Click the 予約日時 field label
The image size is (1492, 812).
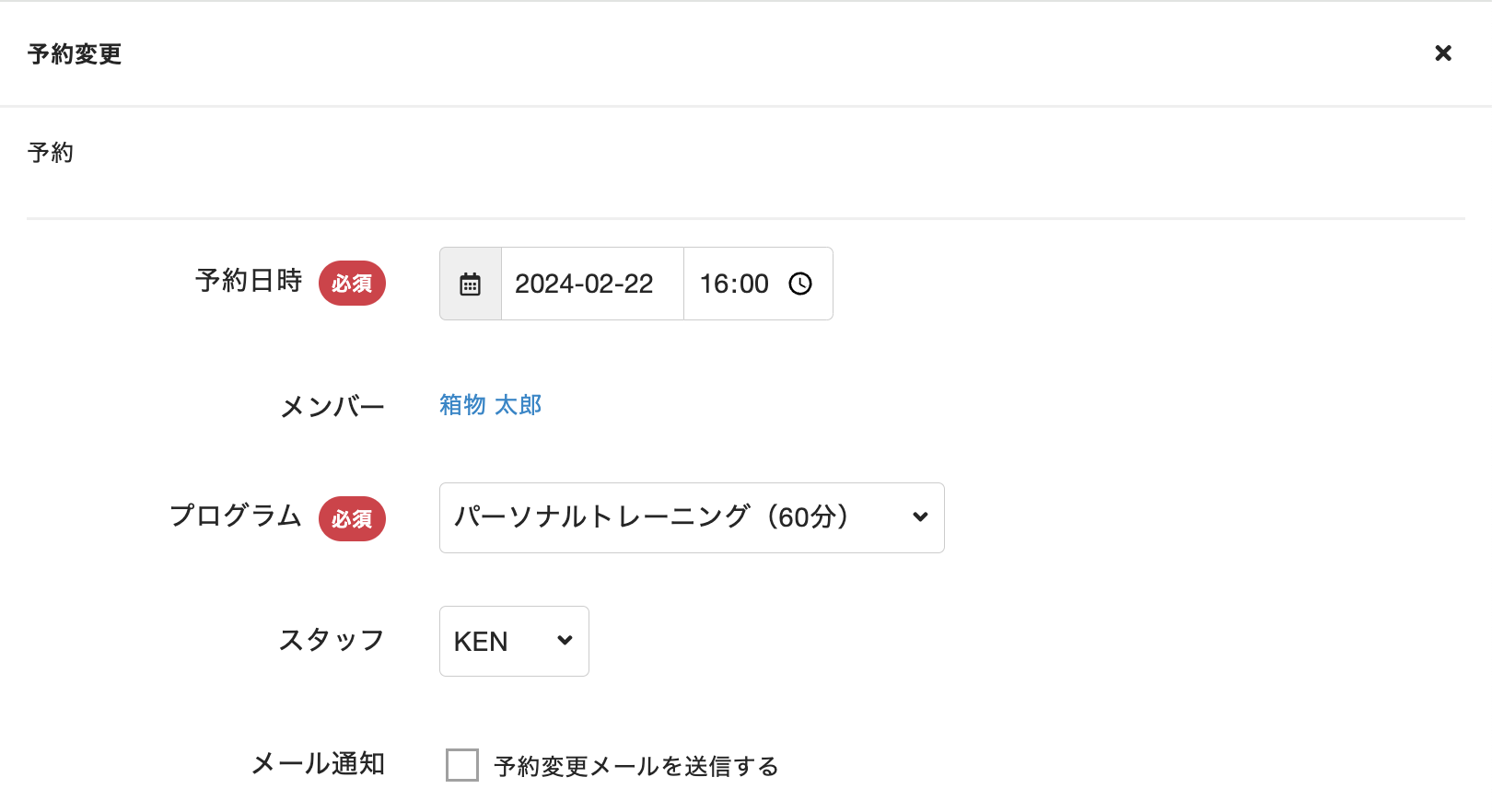[249, 281]
